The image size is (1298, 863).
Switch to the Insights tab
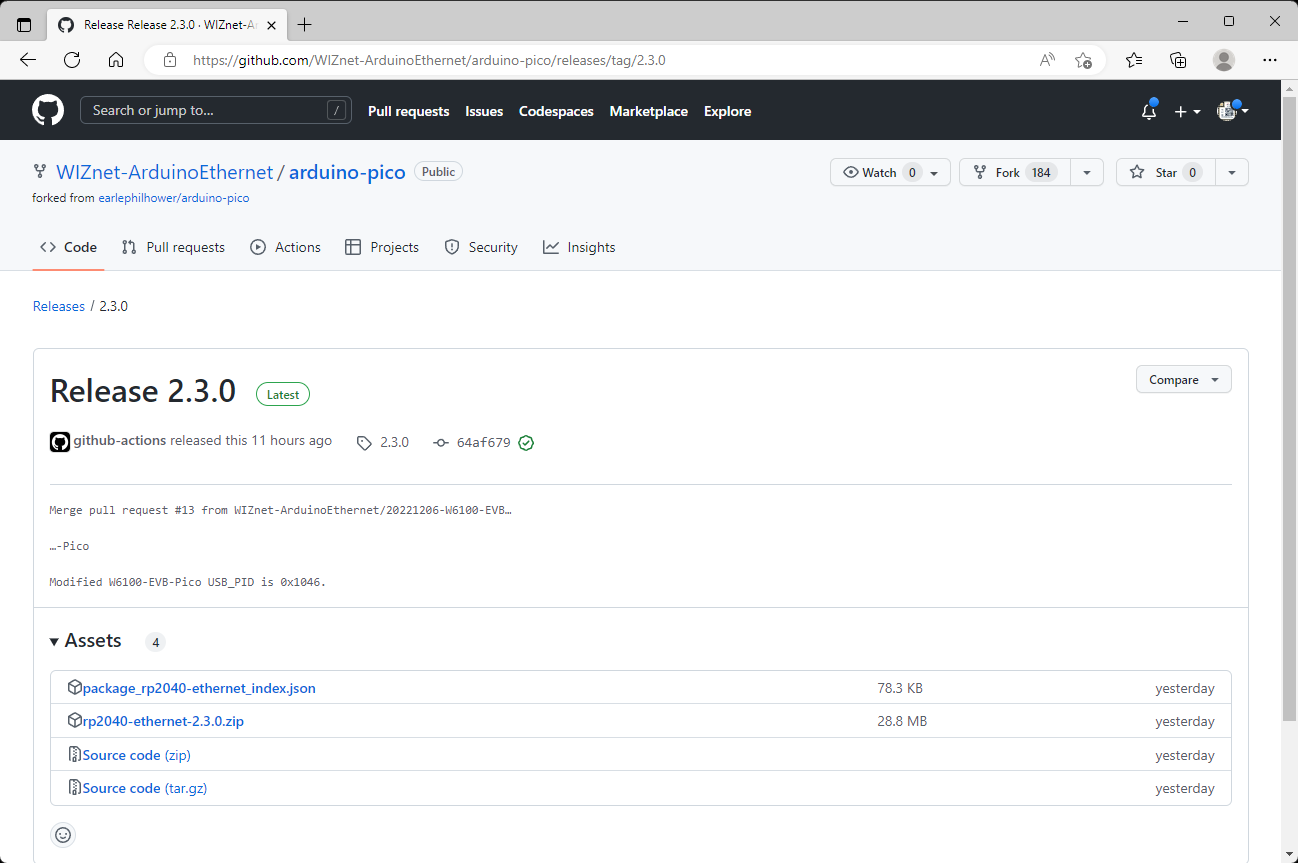click(x=579, y=247)
